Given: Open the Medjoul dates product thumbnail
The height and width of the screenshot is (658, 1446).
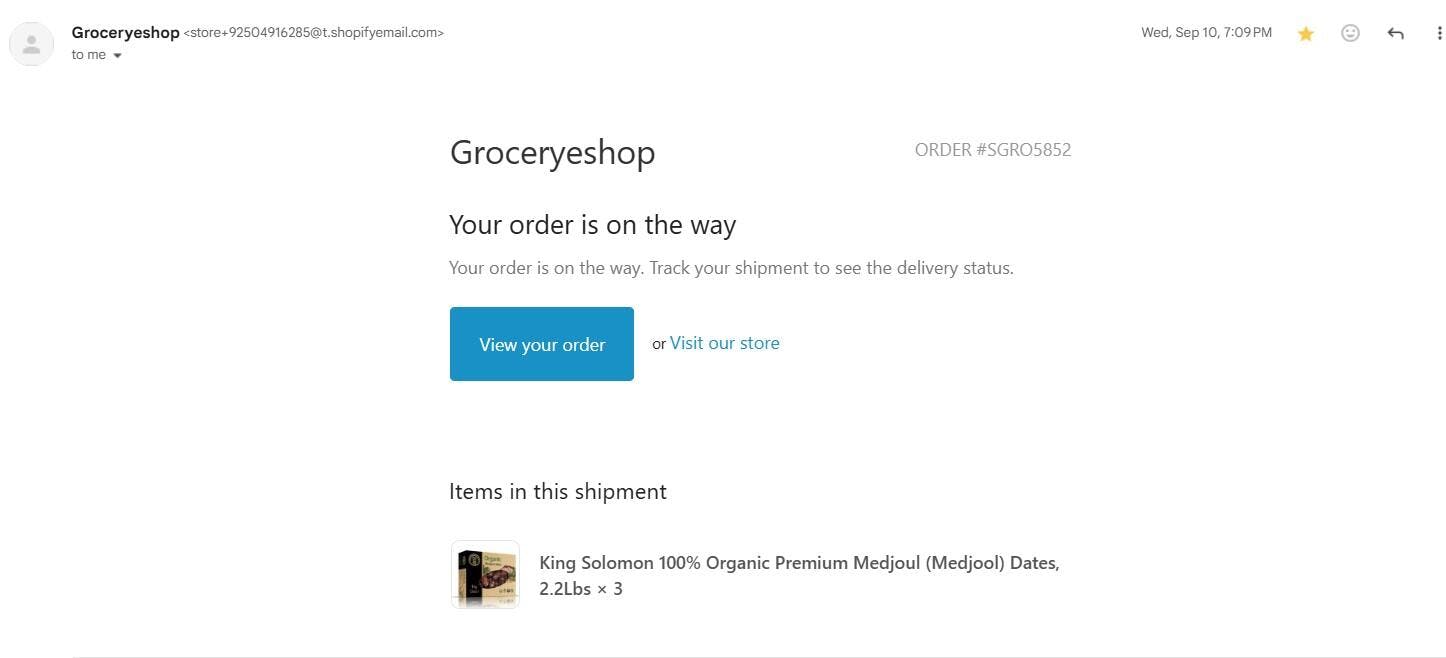Looking at the screenshot, I should click(x=485, y=575).
